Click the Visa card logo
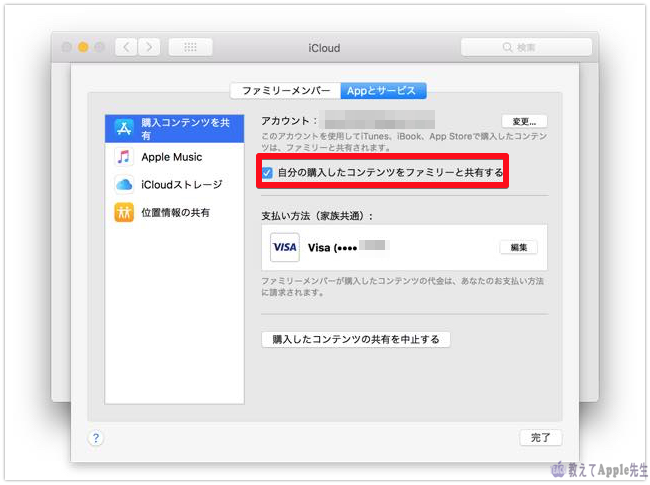The width and height of the screenshot is (650, 485). point(285,247)
